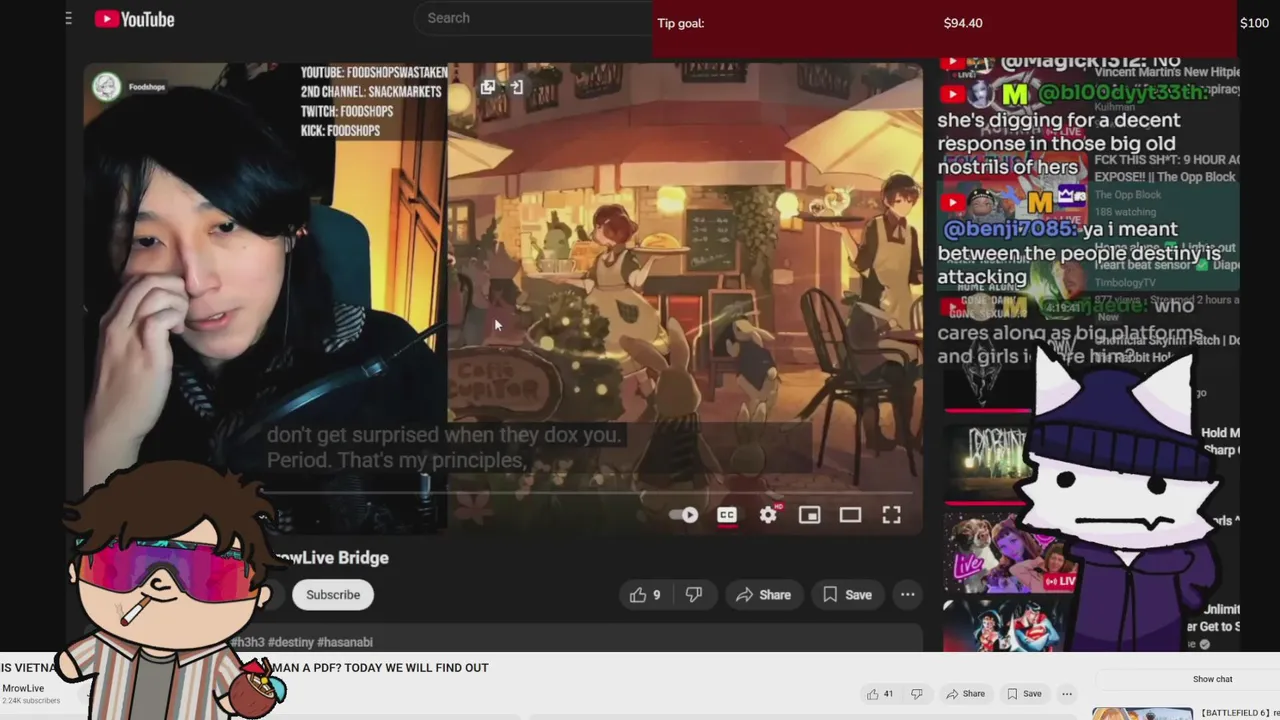Open the Opp Block recommended stream title
The height and width of the screenshot is (720, 1280).
(1166, 168)
